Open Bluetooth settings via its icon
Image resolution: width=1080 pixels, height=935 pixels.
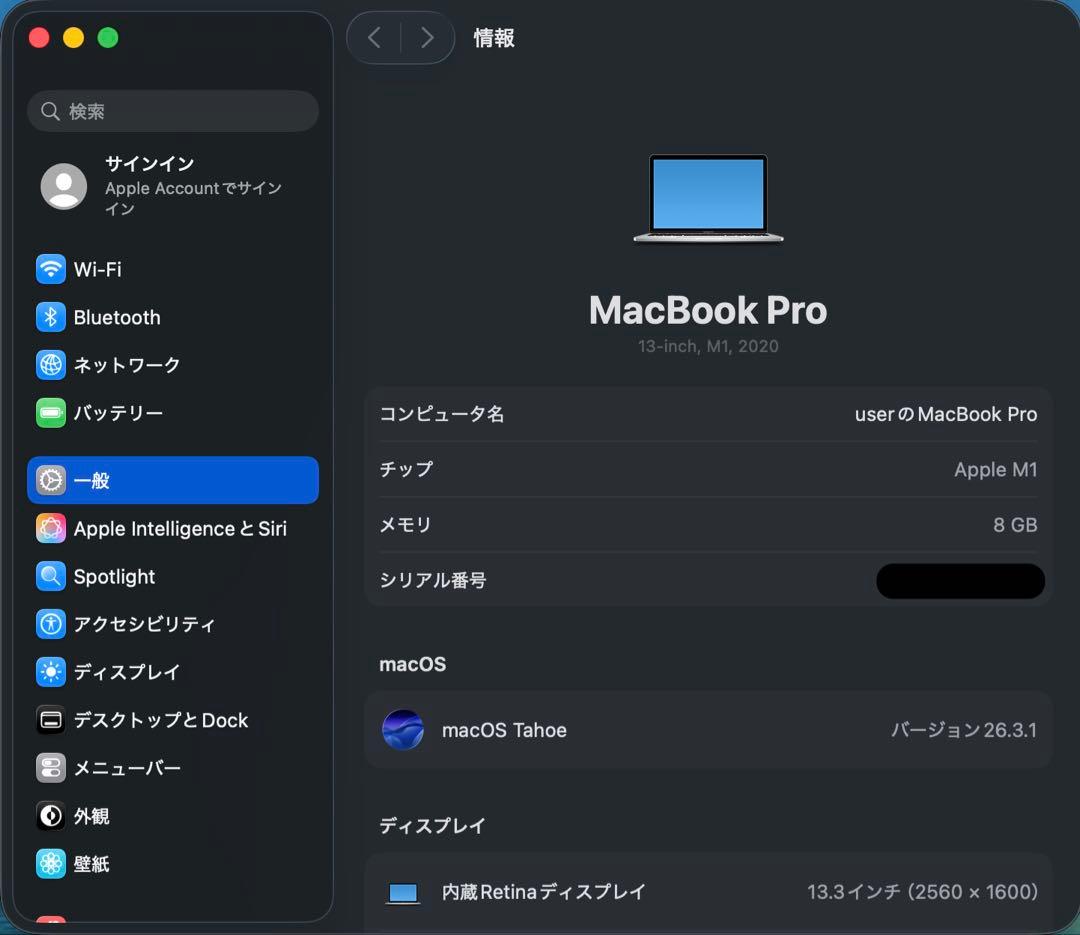tap(50, 317)
